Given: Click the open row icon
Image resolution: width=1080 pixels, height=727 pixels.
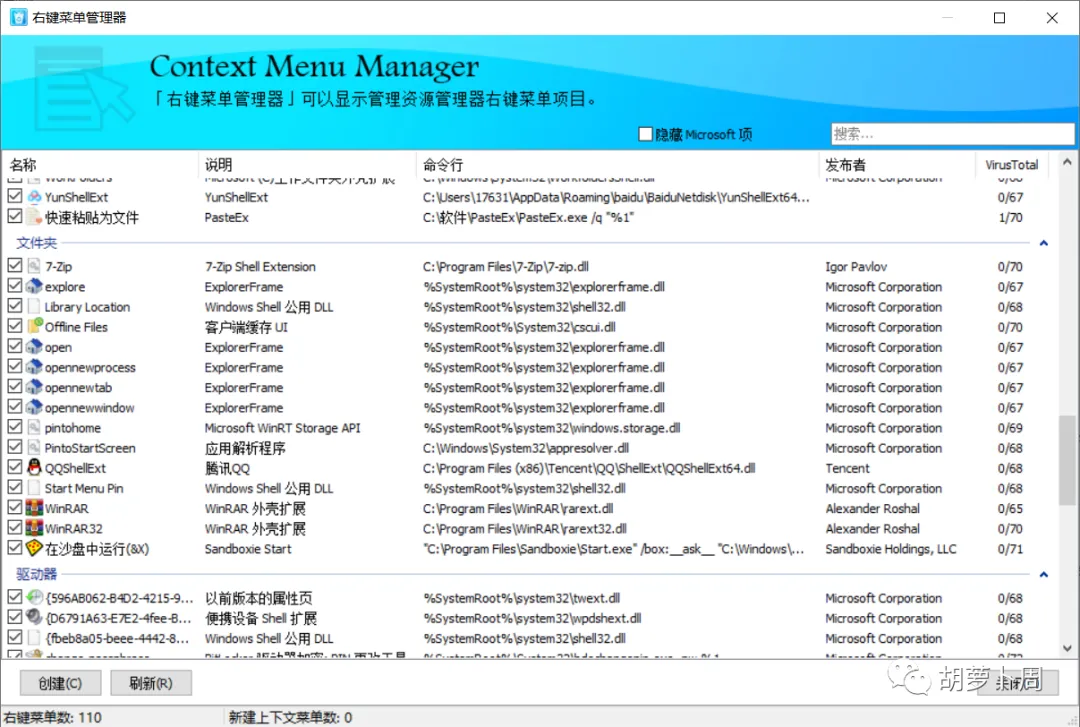Looking at the screenshot, I should [34, 346].
